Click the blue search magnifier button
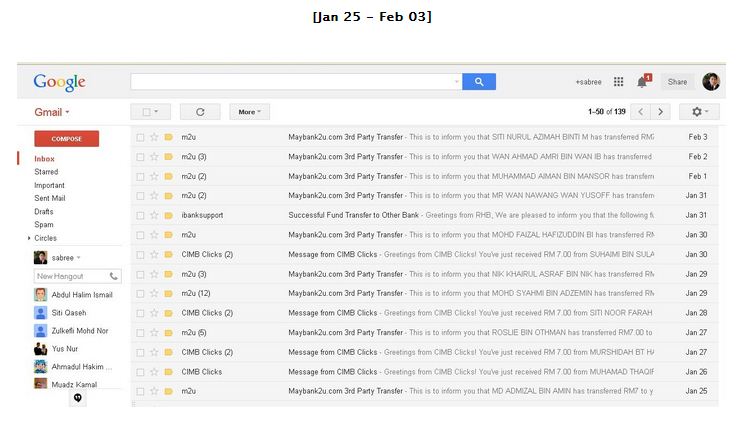This screenshot has height=431, width=745. (479, 82)
